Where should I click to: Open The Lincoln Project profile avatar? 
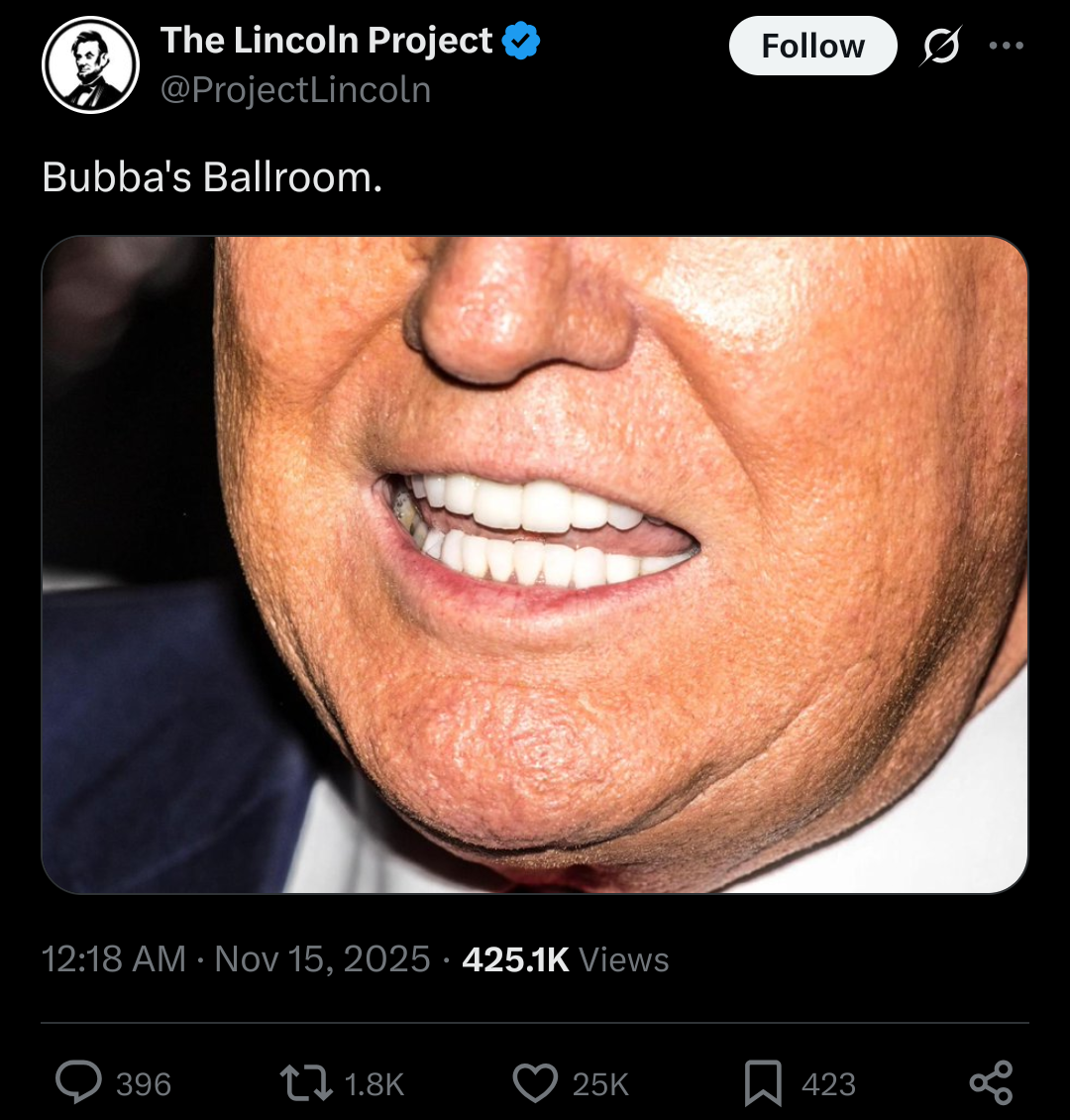[90, 64]
